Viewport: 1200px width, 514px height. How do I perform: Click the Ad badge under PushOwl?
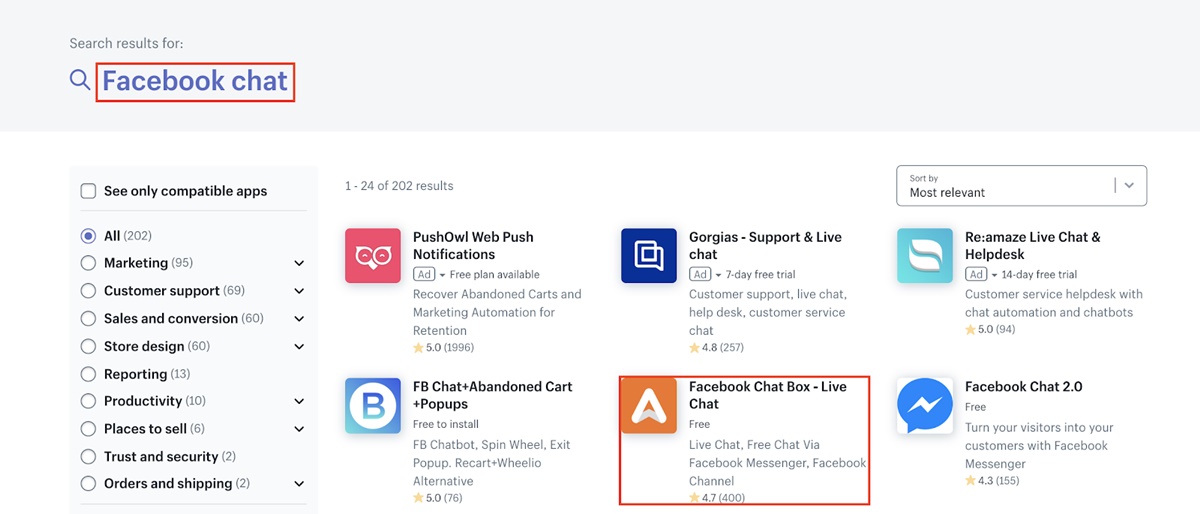pos(424,274)
